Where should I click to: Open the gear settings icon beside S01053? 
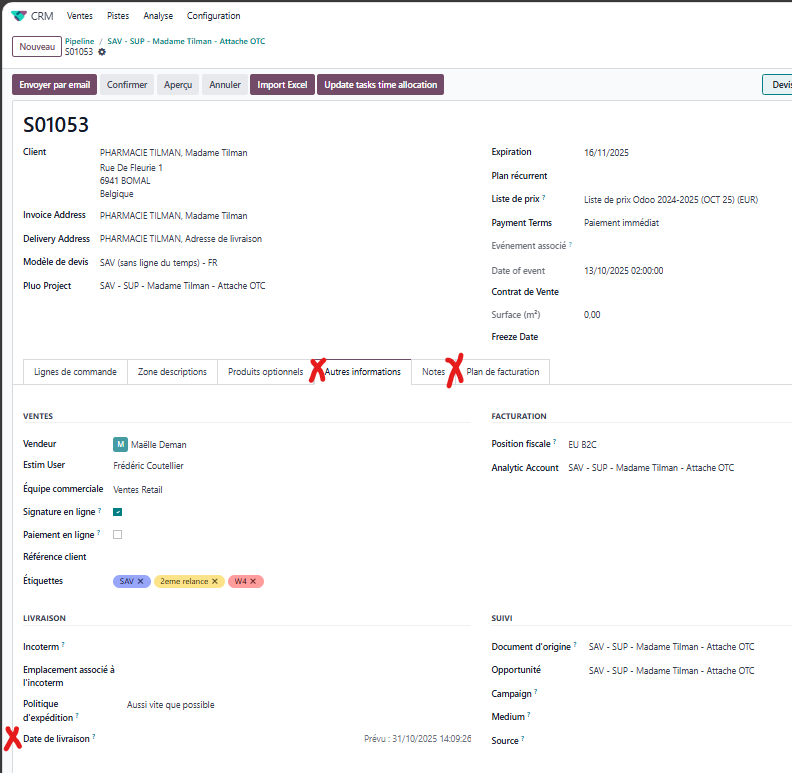pos(102,52)
